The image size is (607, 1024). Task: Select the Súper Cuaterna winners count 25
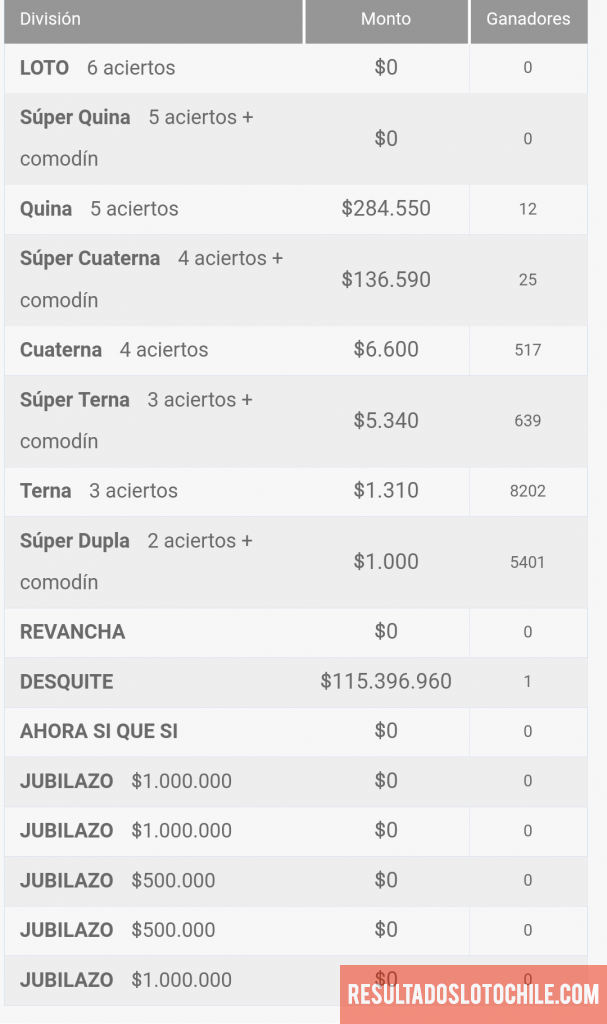[528, 280]
